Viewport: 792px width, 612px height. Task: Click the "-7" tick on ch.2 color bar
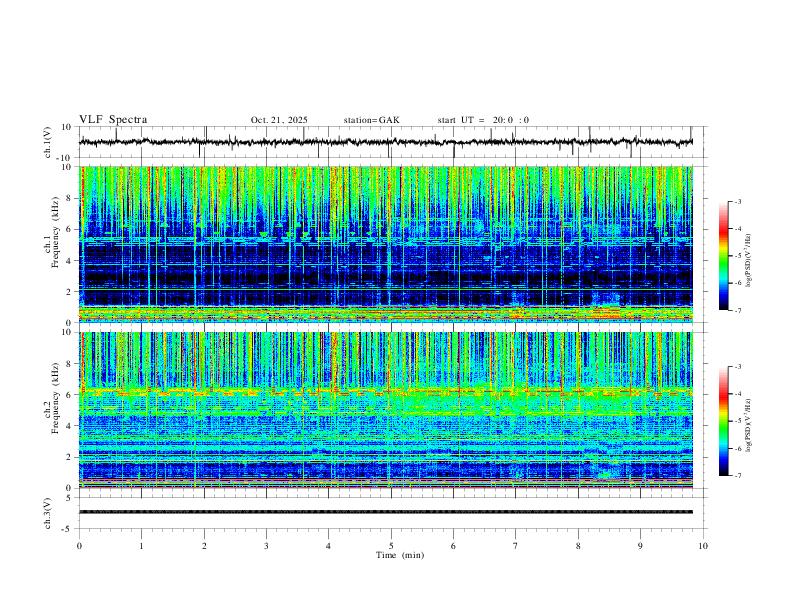tap(738, 475)
